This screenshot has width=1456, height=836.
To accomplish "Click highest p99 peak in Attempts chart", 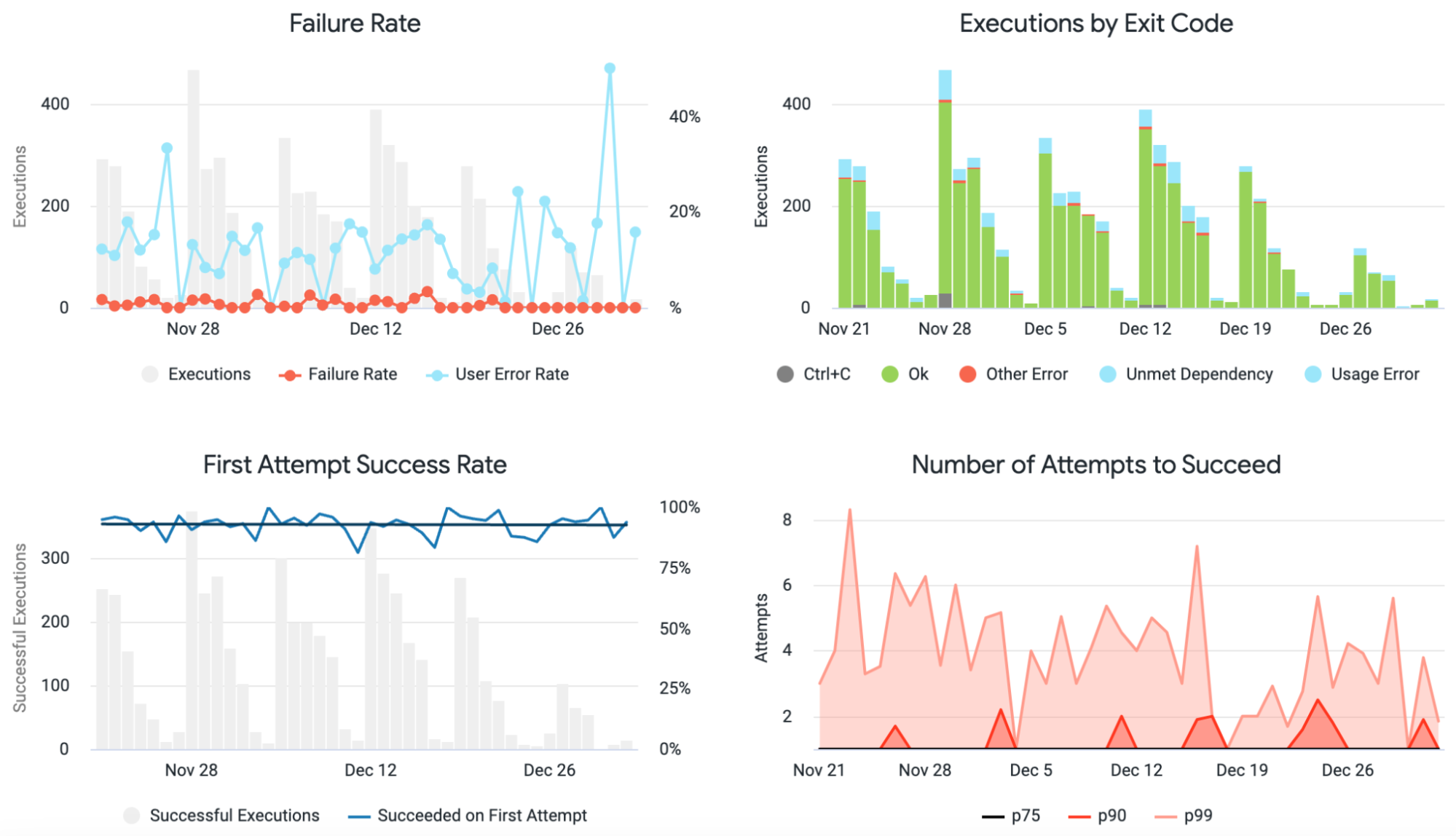I will 849,510.
